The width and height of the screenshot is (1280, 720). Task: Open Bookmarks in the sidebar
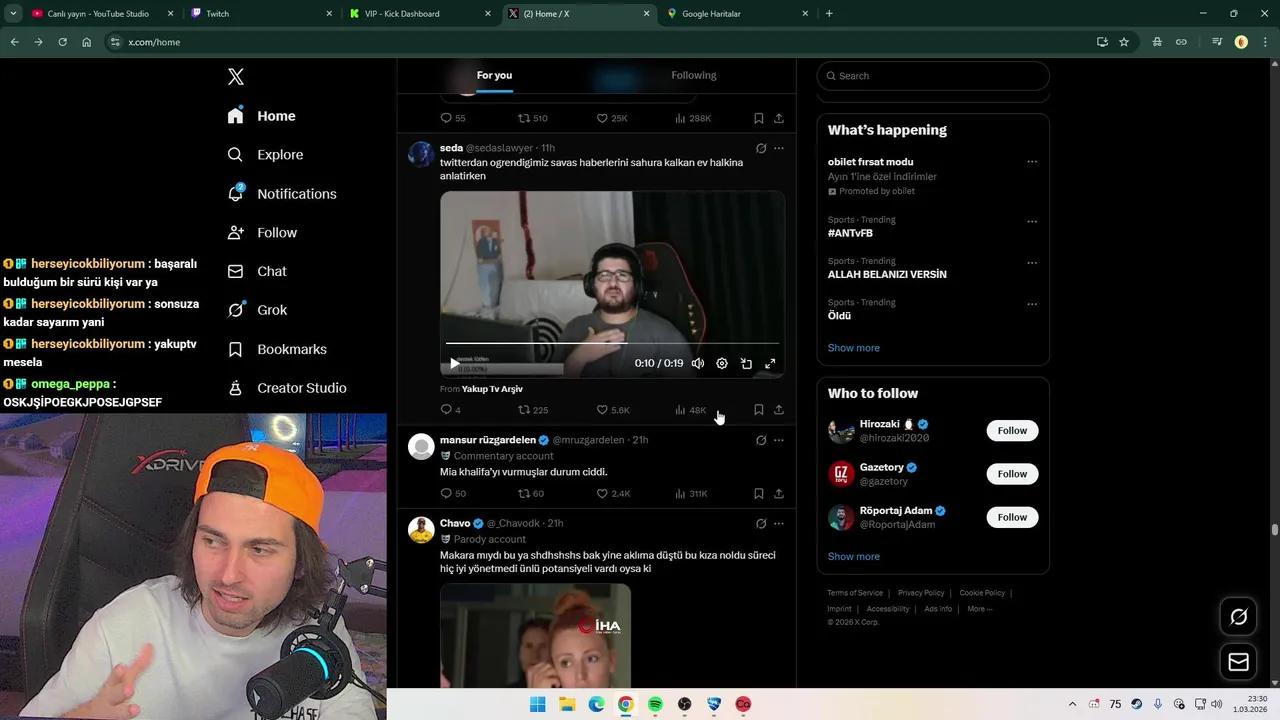pyautogui.click(x=277, y=349)
